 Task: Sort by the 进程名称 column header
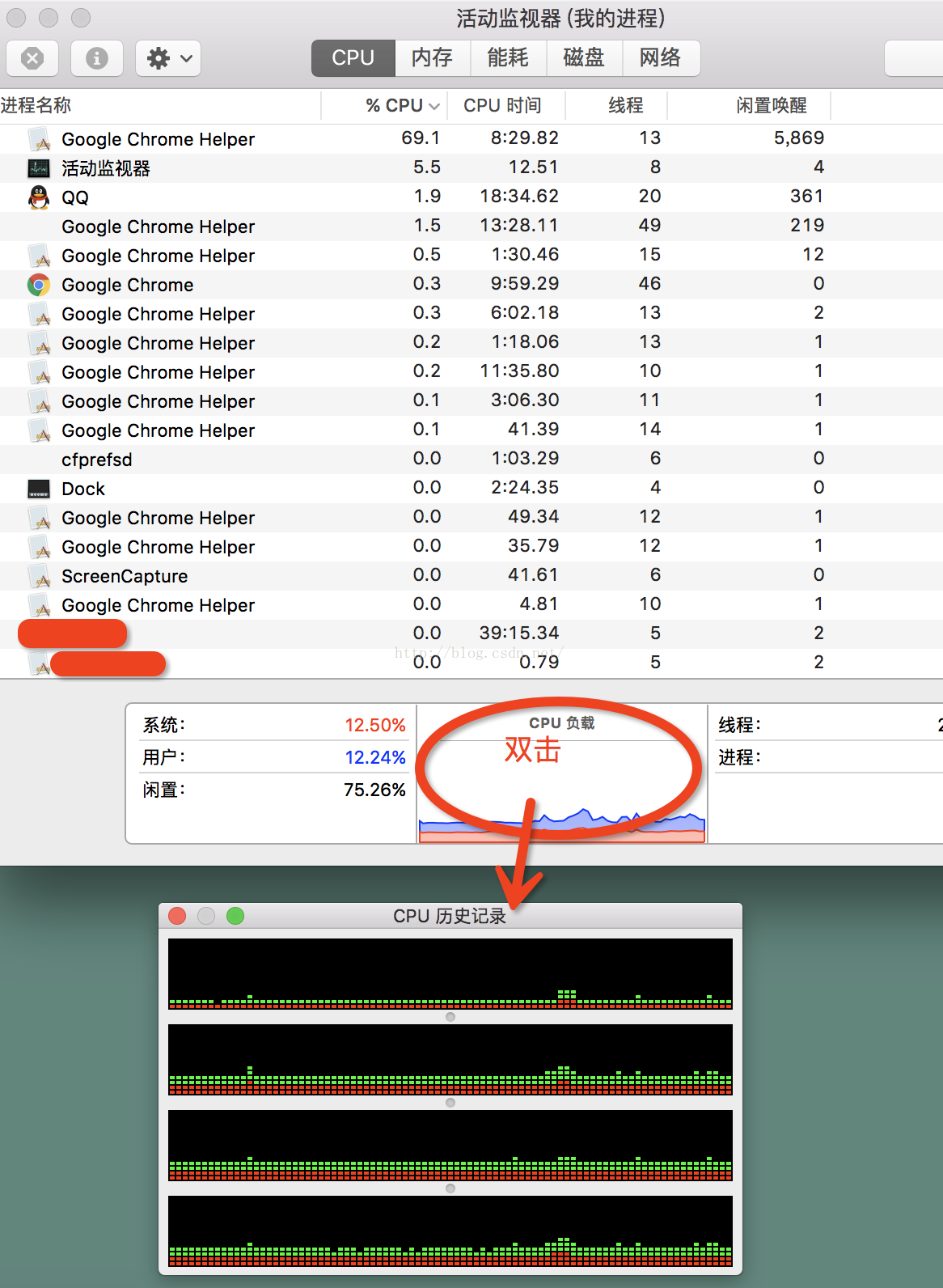160,106
